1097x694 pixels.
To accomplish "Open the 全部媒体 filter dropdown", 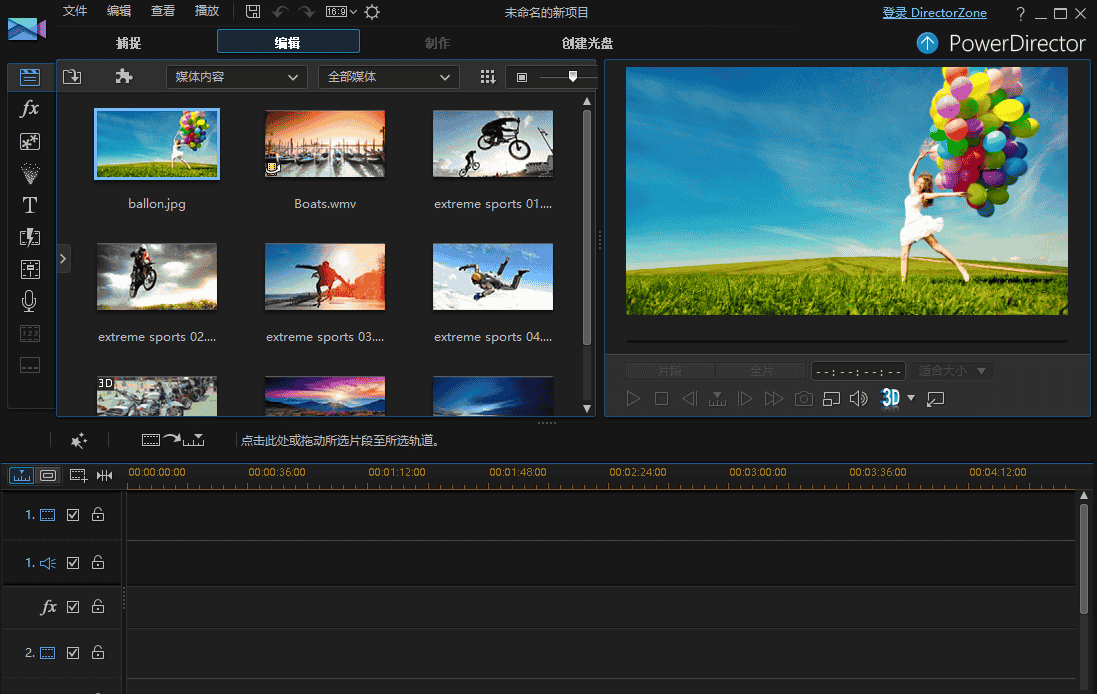I will [x=388, y=77].
